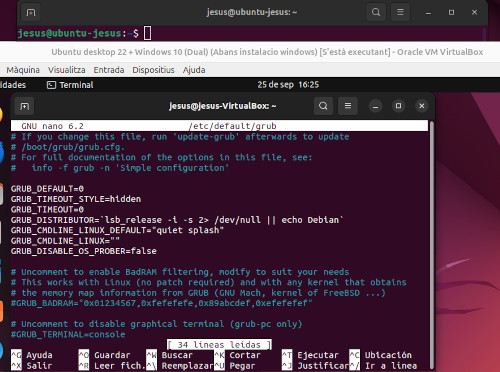The width and height of the screenshot is (500, 372).
Task: Click the GRUB_CMDLINE_LINUX="" line
Action: [x=65, y=241]
